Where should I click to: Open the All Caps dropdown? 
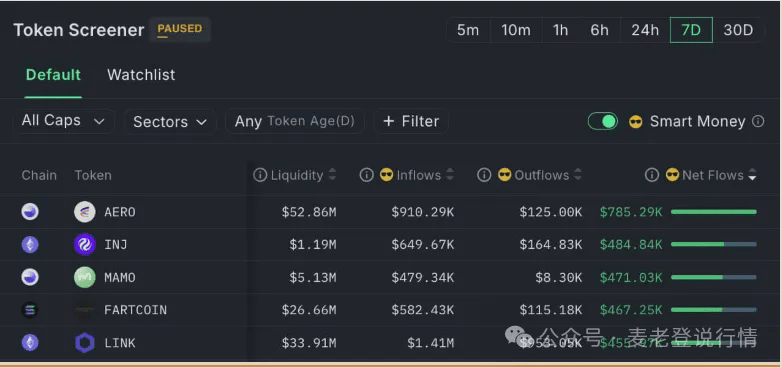click(64, 121)
